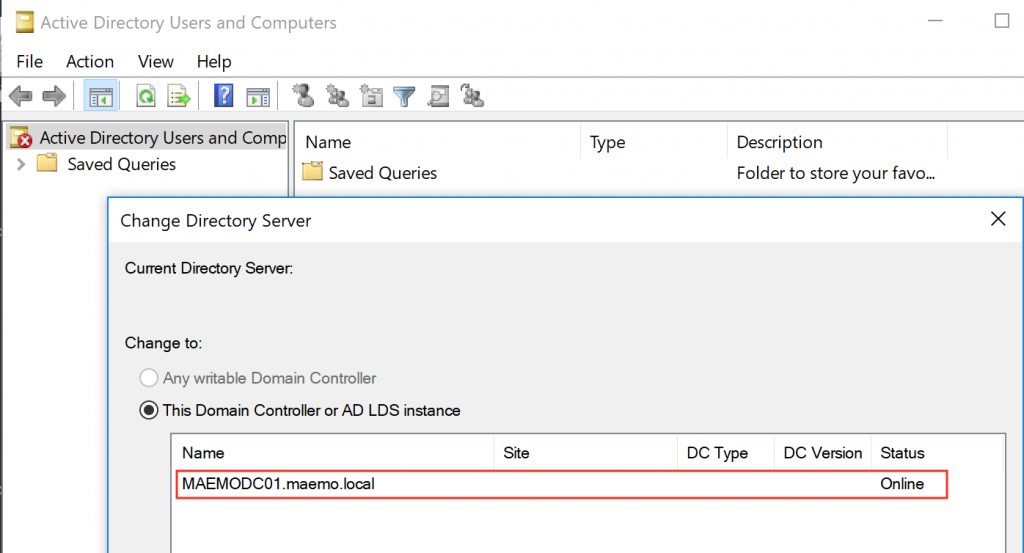Open the File menu

pyautogui.click(x=30, y=61)
